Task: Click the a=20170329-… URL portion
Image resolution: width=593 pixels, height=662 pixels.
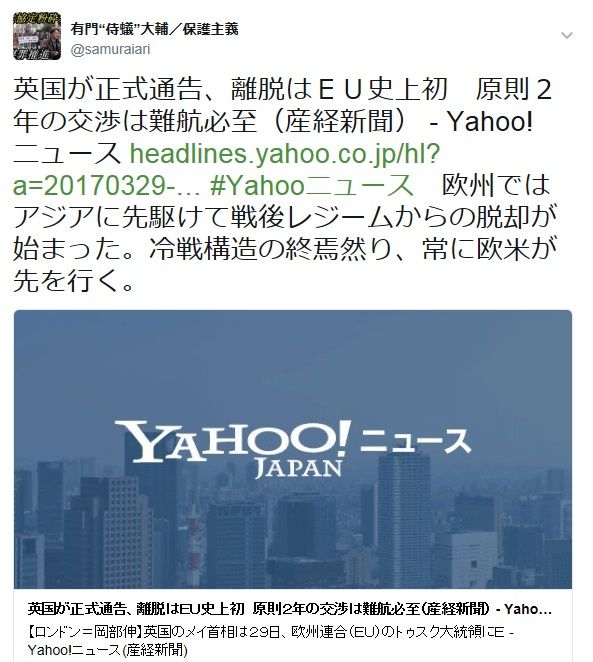Action: 106,186
